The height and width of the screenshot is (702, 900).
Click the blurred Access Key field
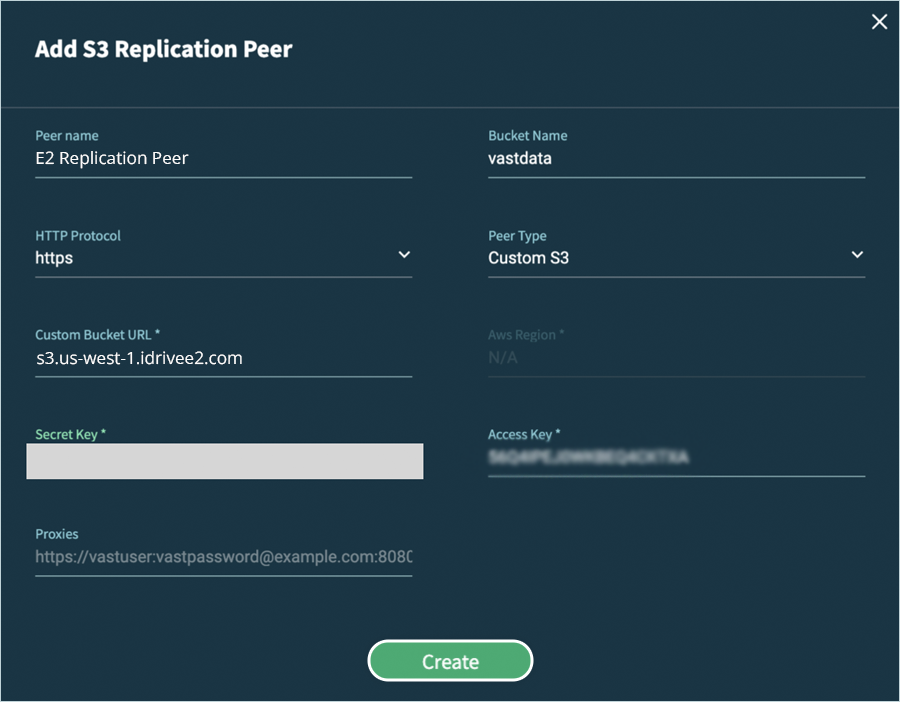(x=676, y=458)
